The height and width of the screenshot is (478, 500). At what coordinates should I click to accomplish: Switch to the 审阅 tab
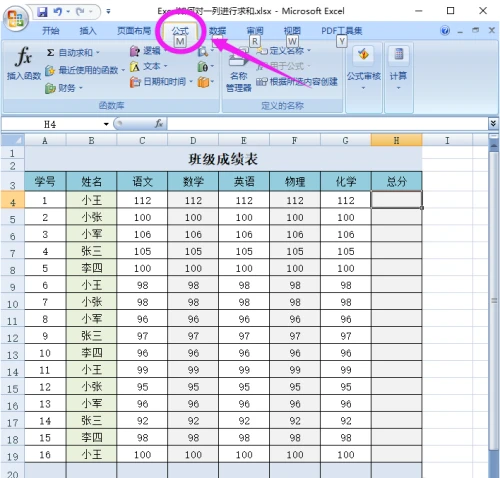pyautogui.click(x=255, y=31)
